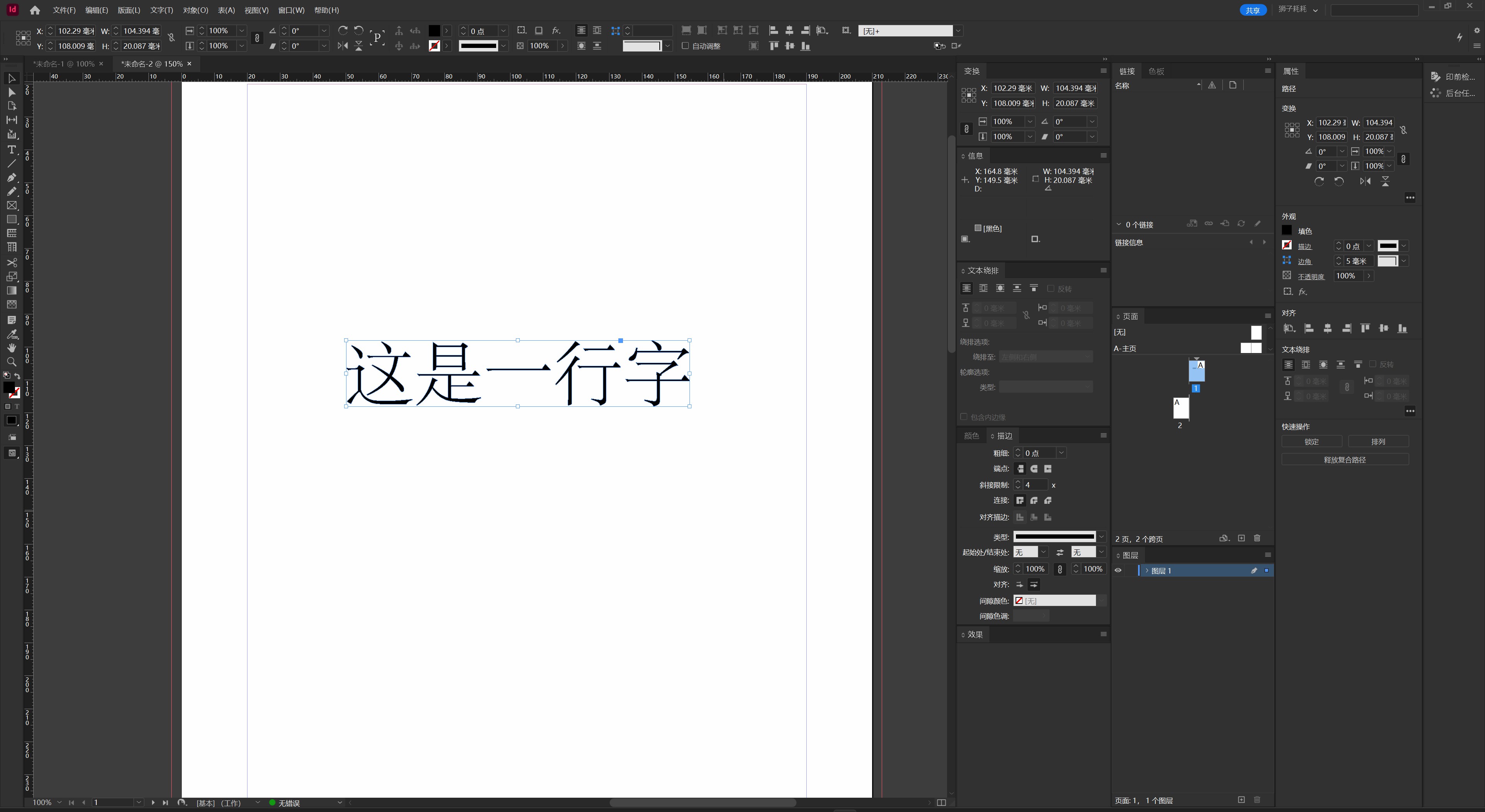Screen dimensions: 1485x812
Task: Select the Pen tool
Action: 12,177
